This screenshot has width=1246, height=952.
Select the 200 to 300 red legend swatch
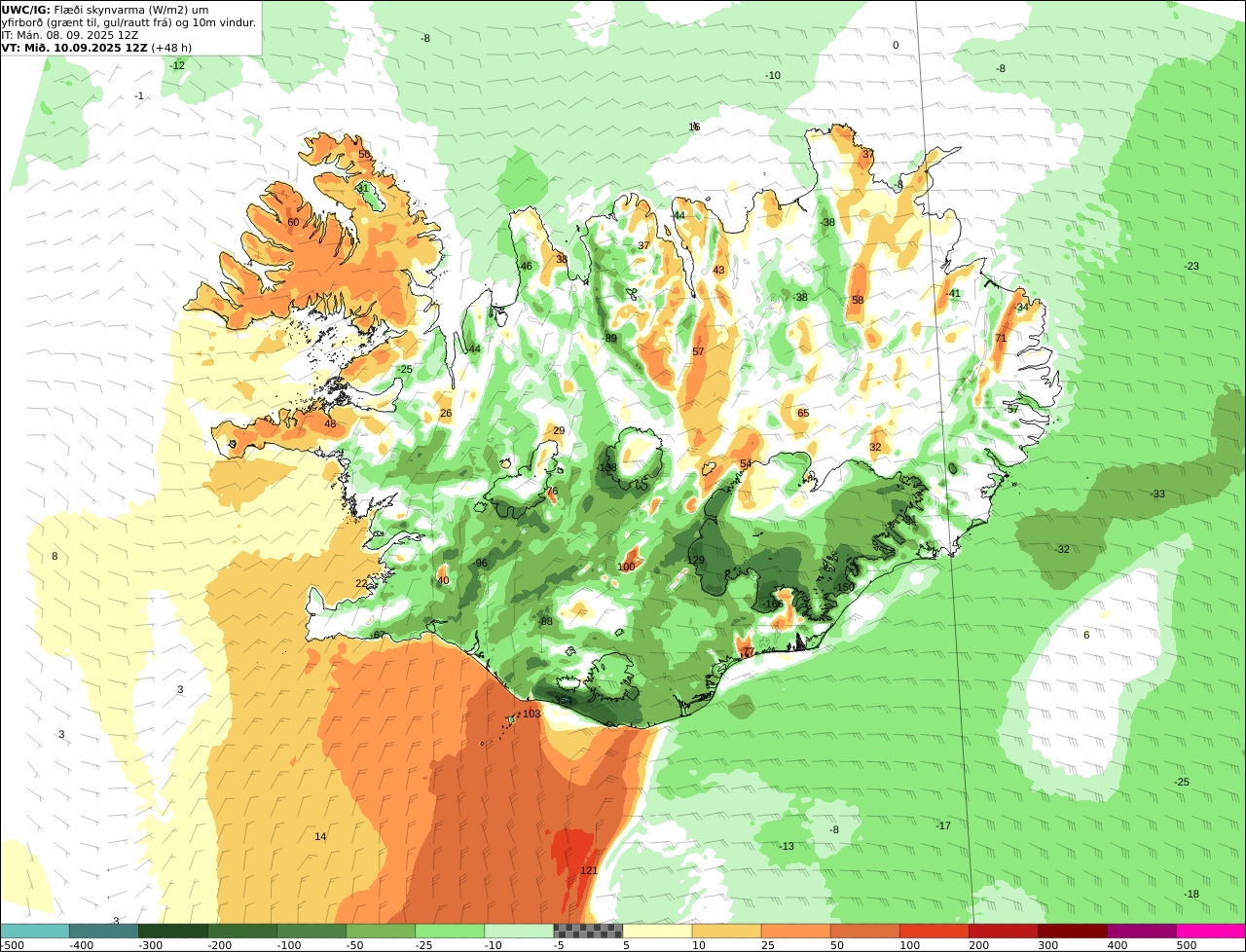point(1003,932)
